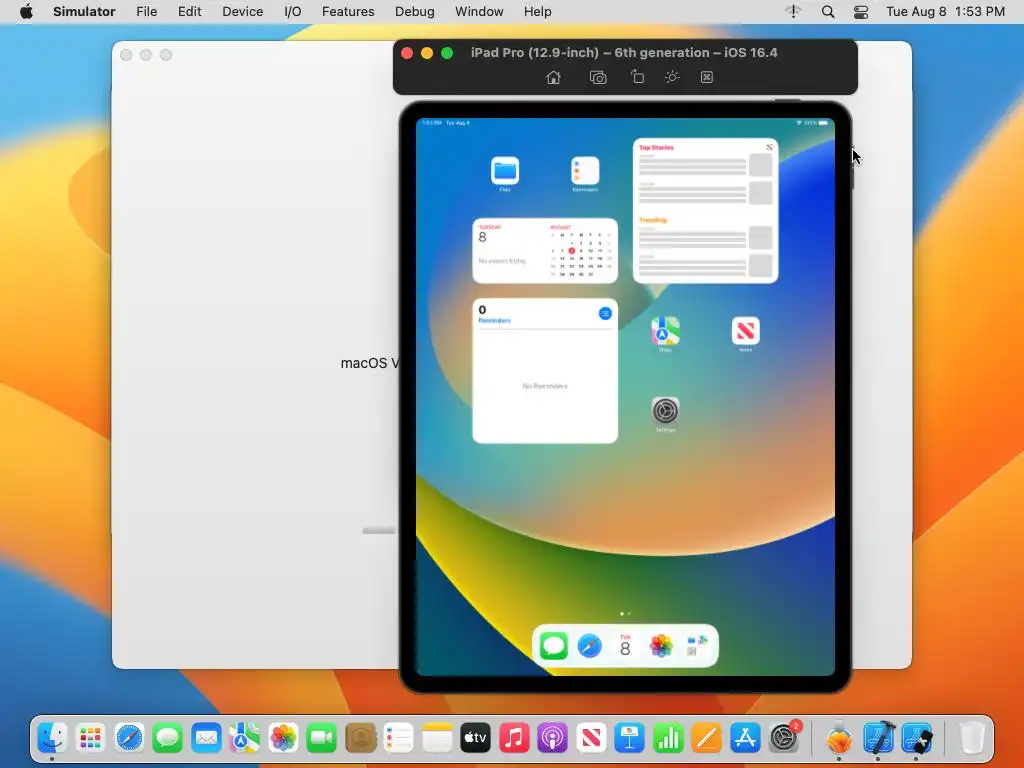Open FaceTime from the macOS Dock
This screenshot has width=1024, height=768.
[x=321, y=739]
